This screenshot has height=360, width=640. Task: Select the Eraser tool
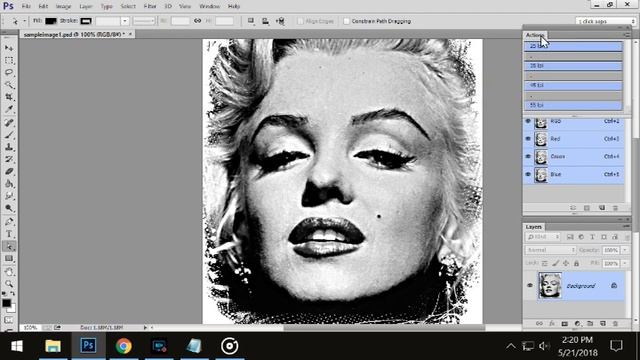[x=9, y=171]
